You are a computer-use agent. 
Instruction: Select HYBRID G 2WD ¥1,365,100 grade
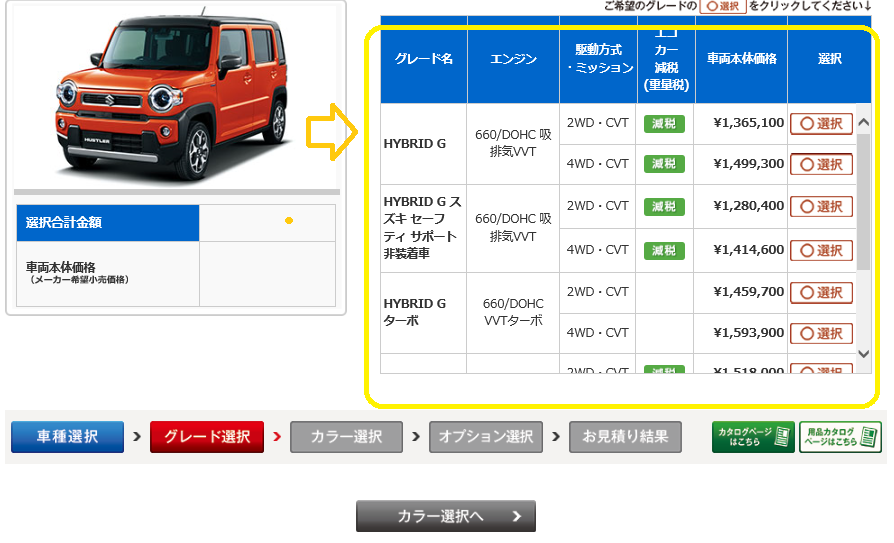click(x=821, y=124)
